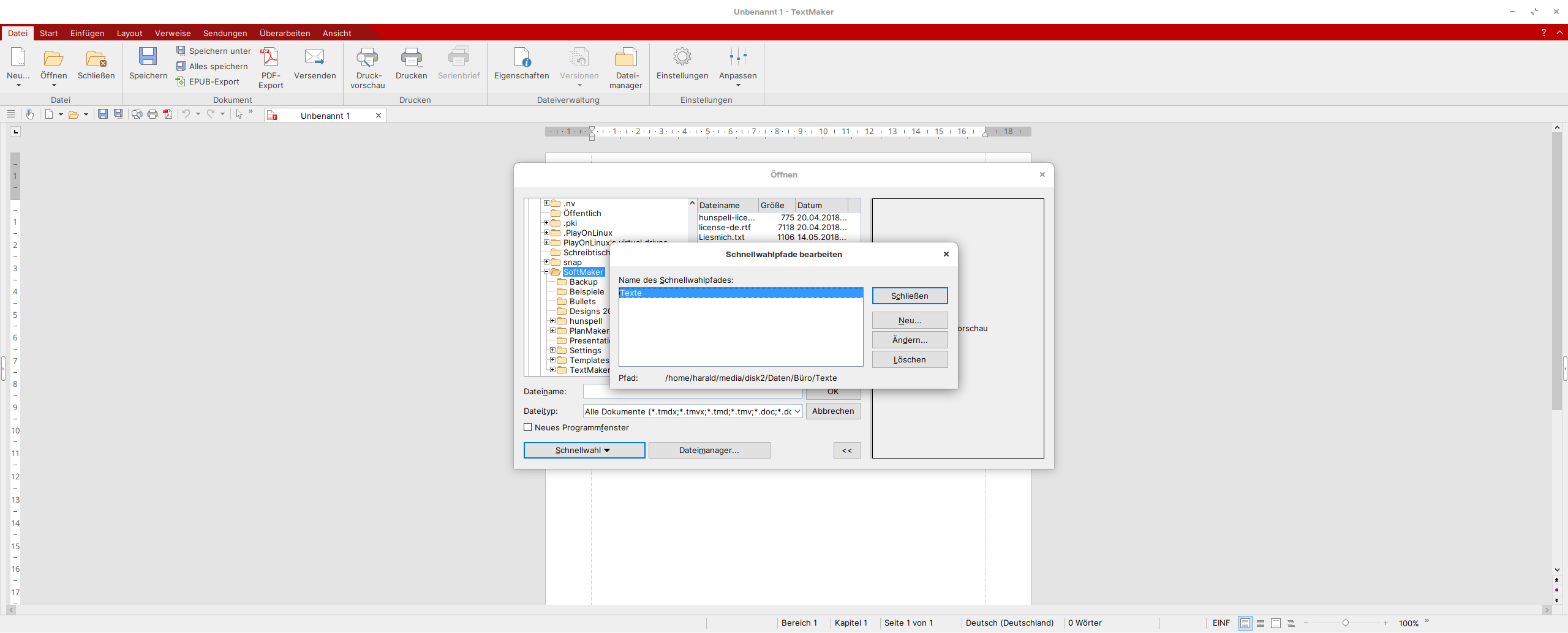Switch to master page view status icon
The height and width of the screenshot is (633, 1568).
point(1276,623)
